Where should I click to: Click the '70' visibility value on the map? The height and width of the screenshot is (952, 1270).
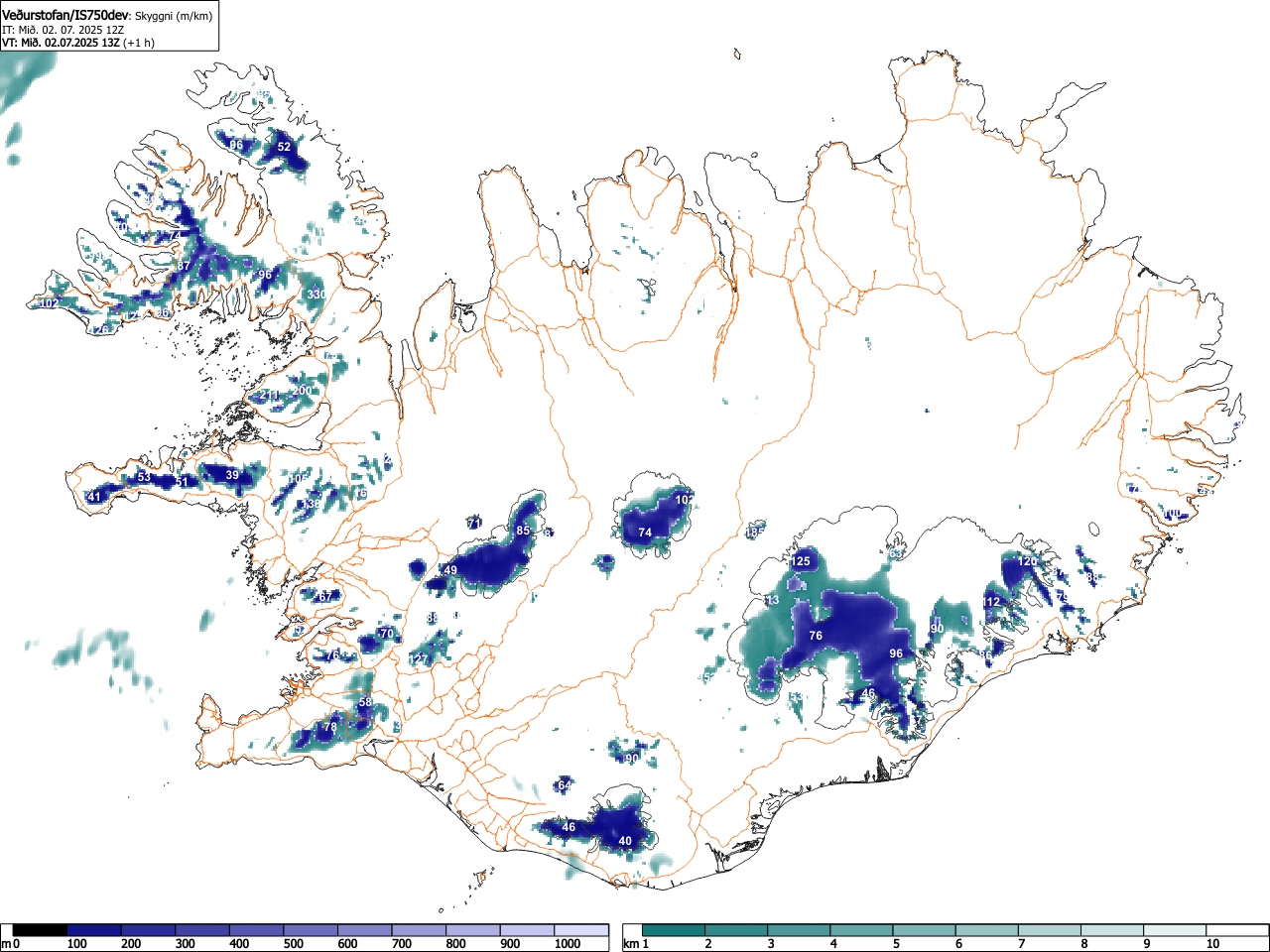click(387, 633)
